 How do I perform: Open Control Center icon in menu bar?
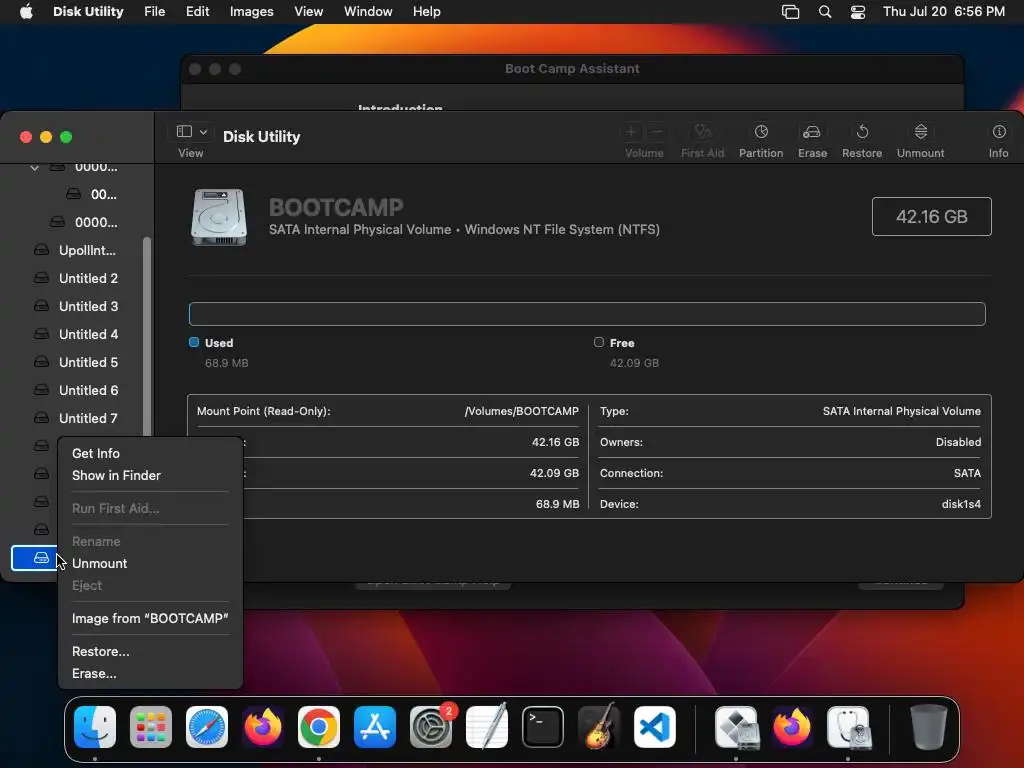pos(858,12)
